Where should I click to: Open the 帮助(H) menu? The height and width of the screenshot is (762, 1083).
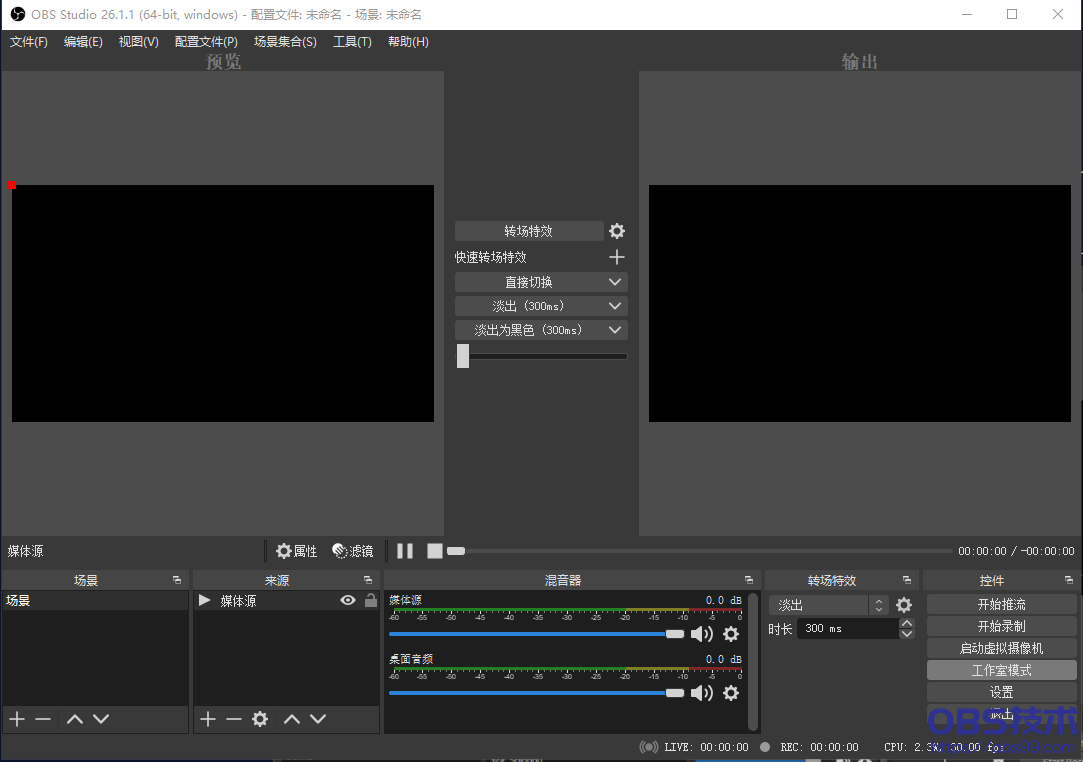coord(408,41)
